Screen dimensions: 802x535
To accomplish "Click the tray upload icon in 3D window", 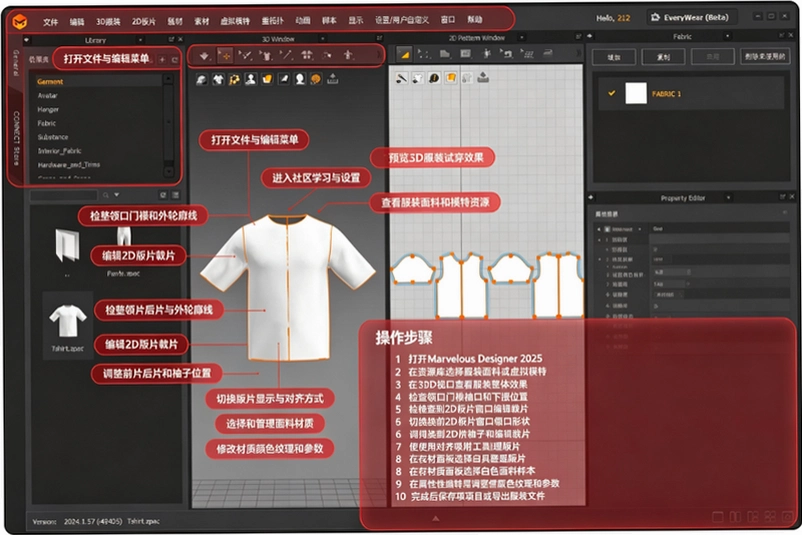I will pos(332,79).
